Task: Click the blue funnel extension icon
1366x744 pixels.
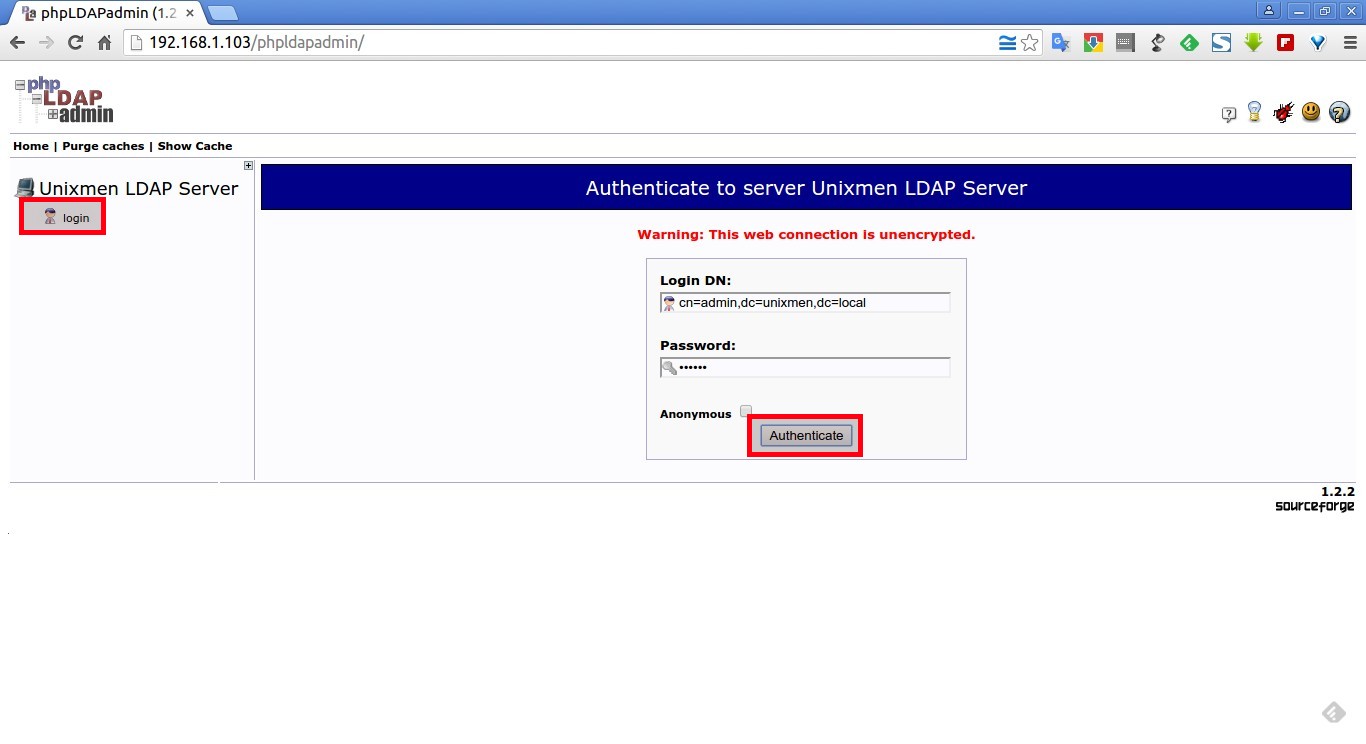Action: pyautogui.click(x=1317, y=43)
